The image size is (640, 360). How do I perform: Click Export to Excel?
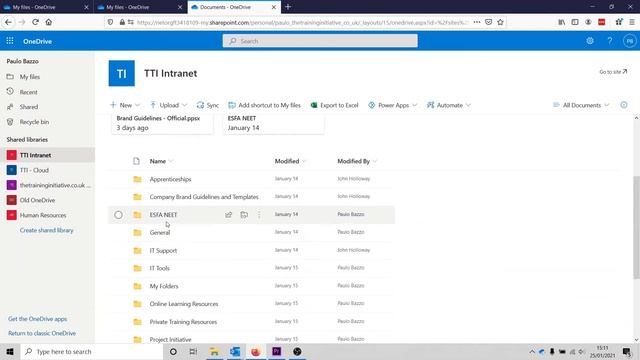pyautogui.click(x=335, y=105)
